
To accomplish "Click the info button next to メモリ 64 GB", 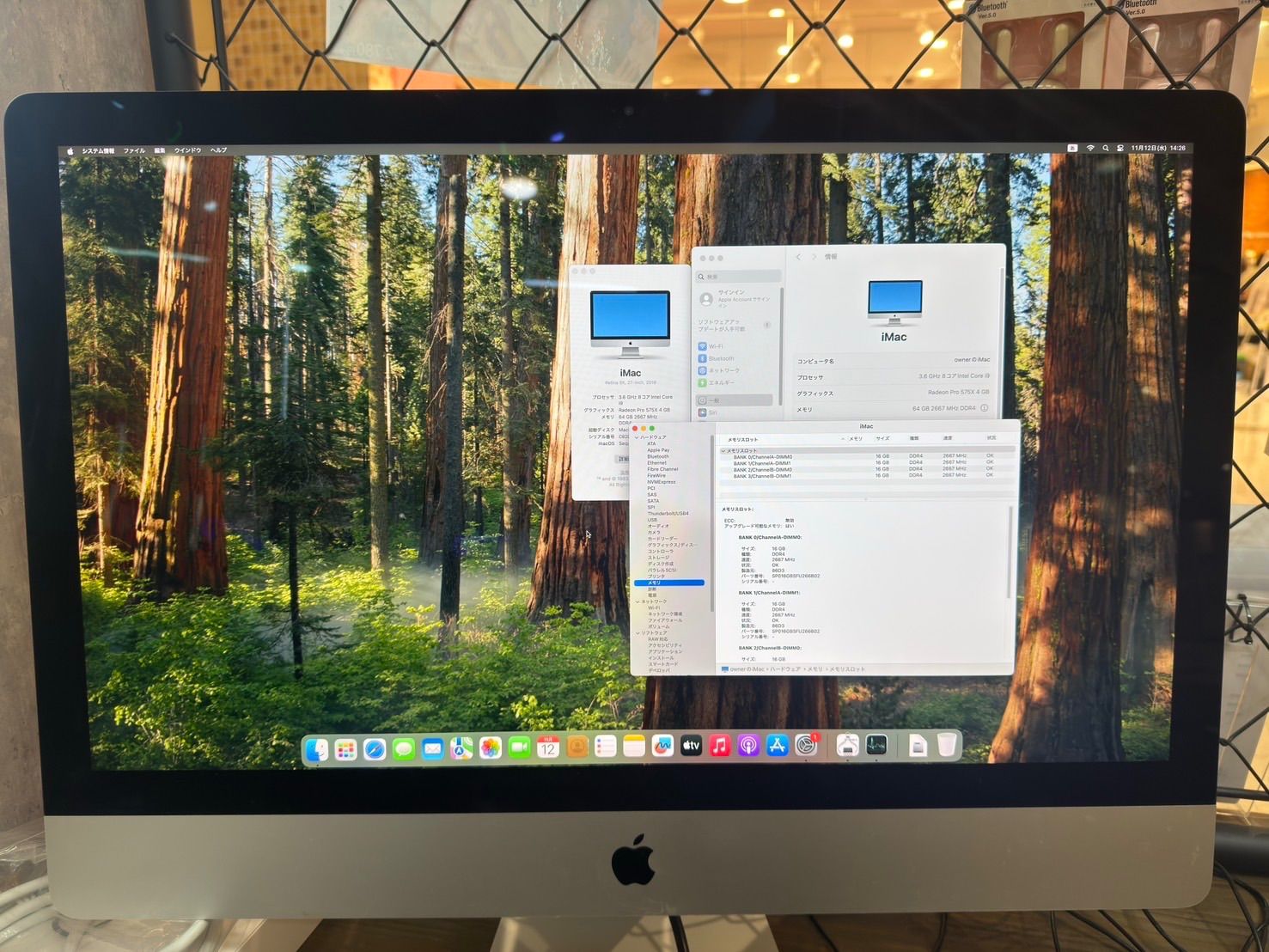I will click(984, 408).
